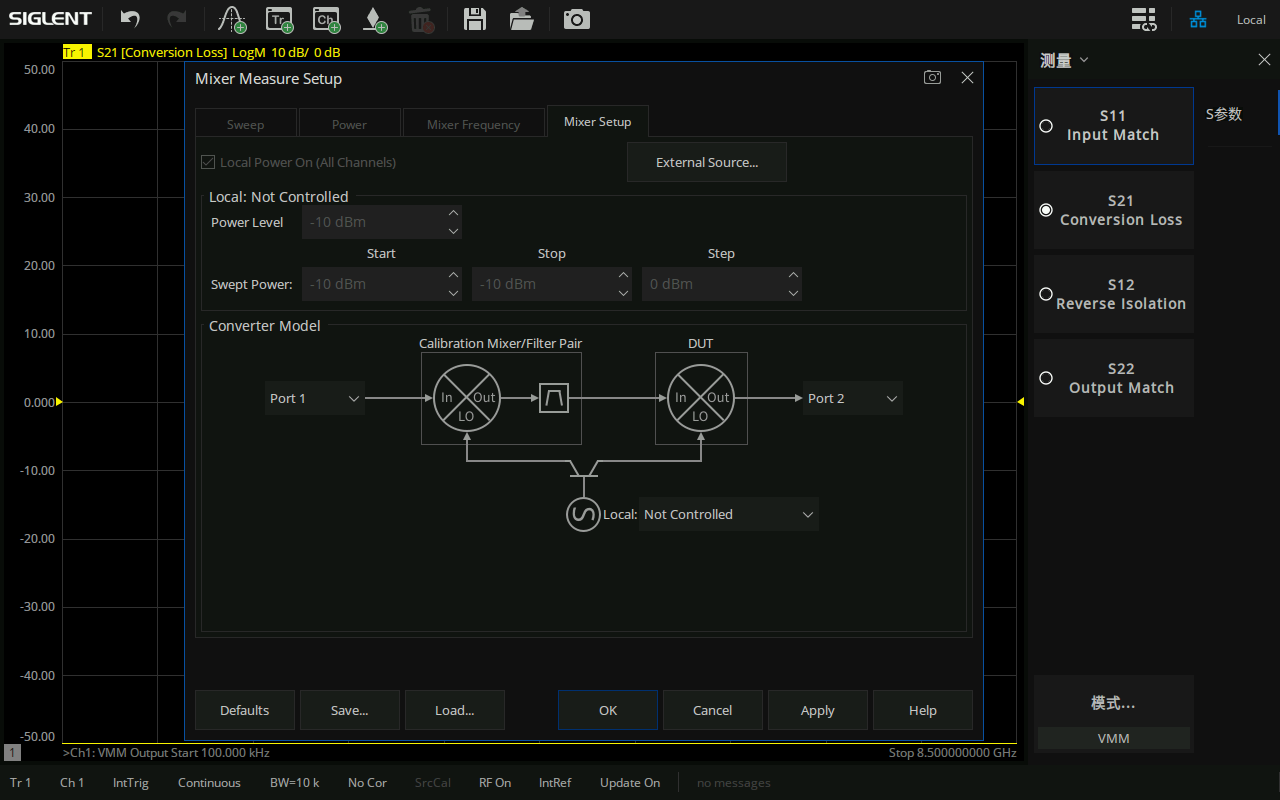This screenshot has width=1280, height=800.
Task: Switch to the Sweep tab
Action: click(x=245, y=125)
